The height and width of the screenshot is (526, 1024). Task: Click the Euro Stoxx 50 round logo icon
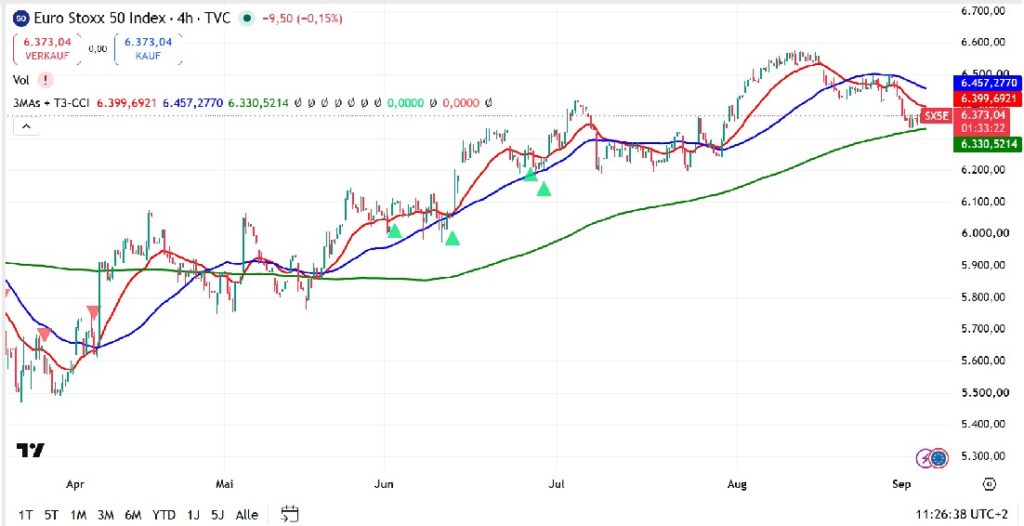click(x=20, y=18)
